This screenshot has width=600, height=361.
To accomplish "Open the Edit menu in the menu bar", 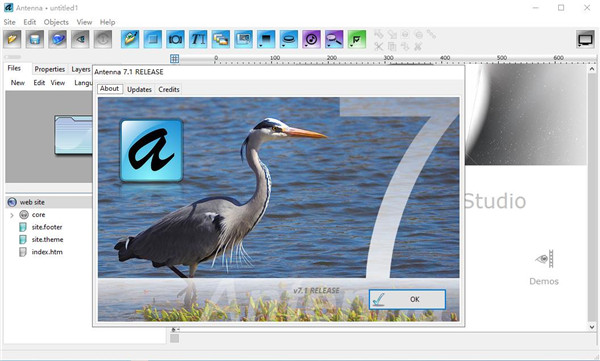I will pos(29,22).
